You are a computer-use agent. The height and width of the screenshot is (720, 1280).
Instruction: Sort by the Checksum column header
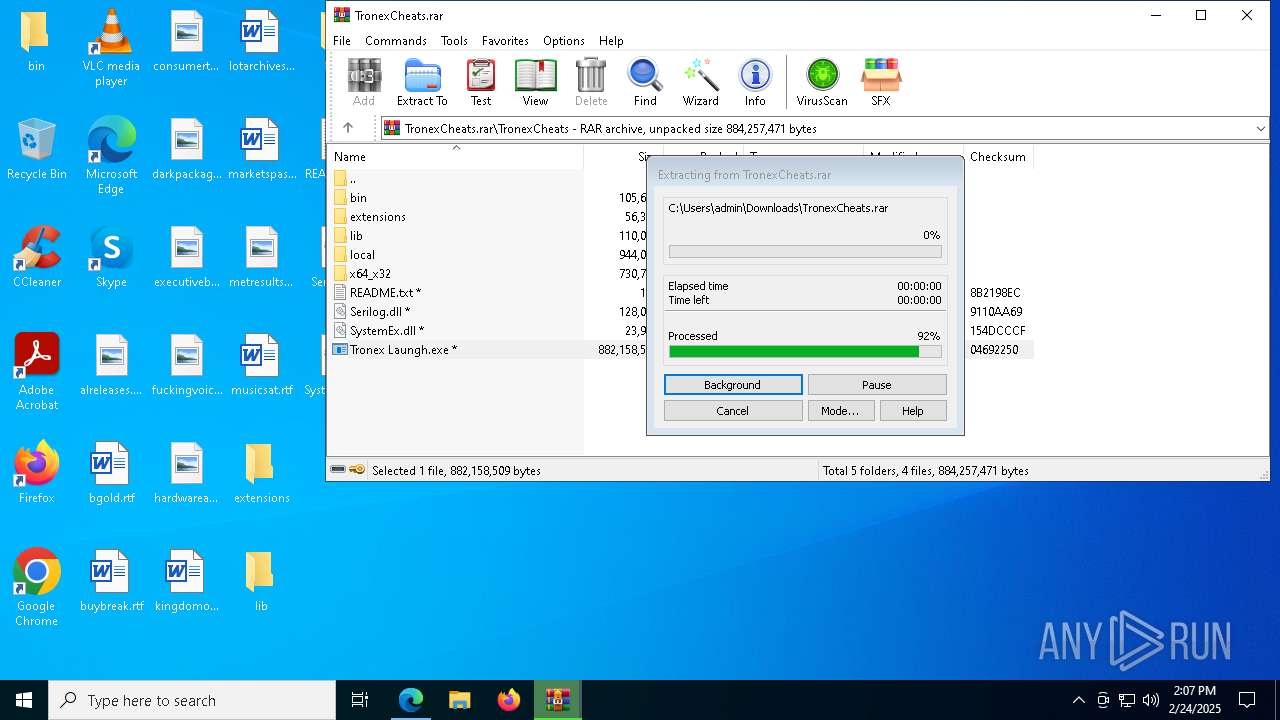(998, 157)
